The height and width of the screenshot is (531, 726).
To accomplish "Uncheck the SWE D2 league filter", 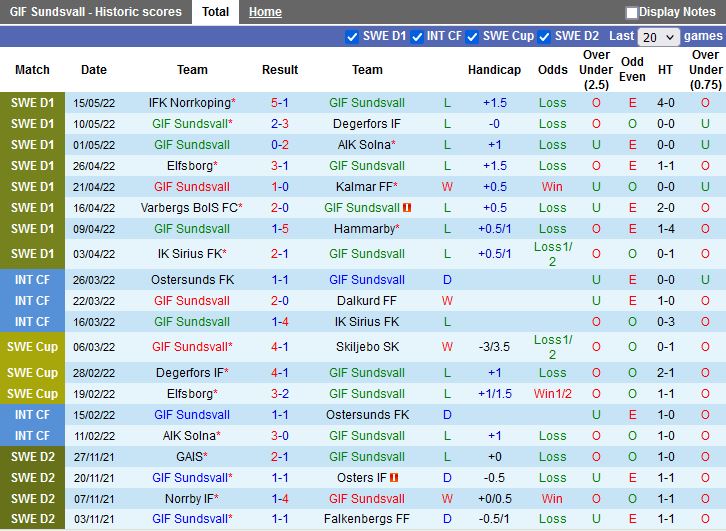I will click(x=544, y=37).
